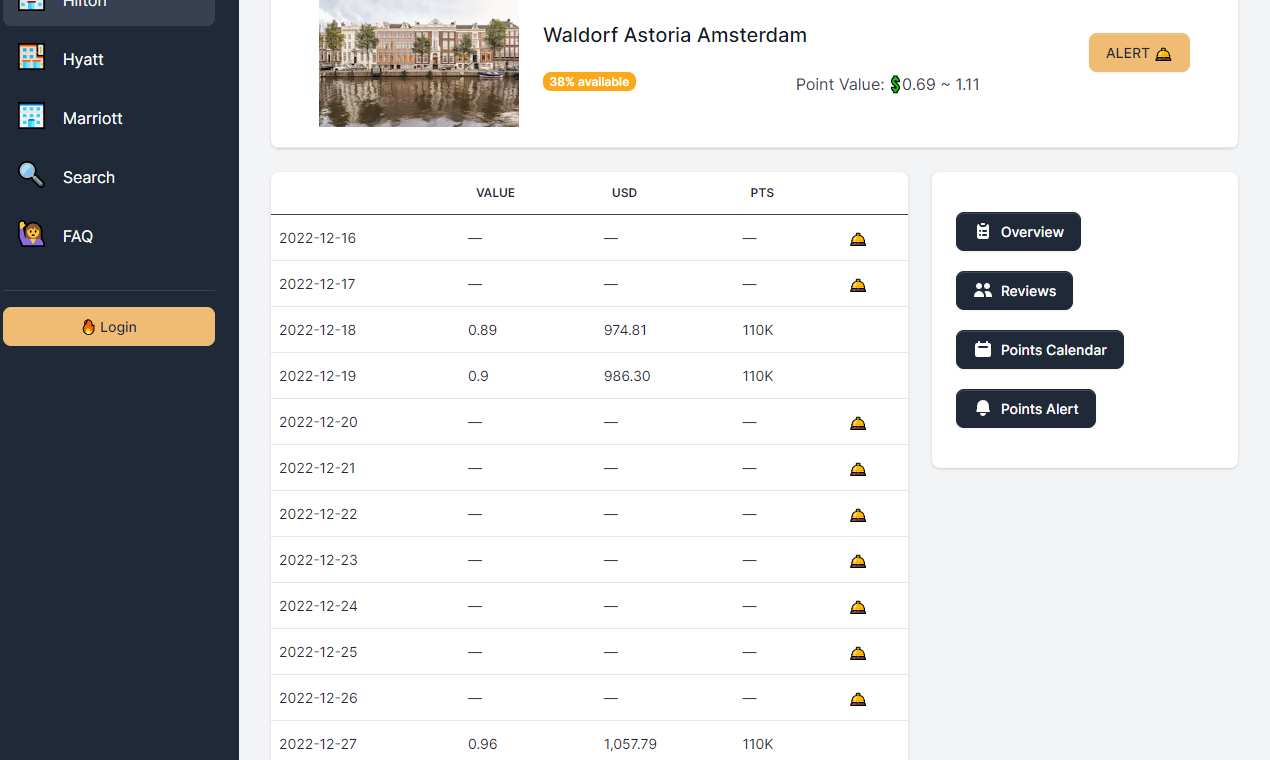Click 110K points for 2022-12-18
The height and width of the screenshot is (760, 1270).
tap(758, 330)
